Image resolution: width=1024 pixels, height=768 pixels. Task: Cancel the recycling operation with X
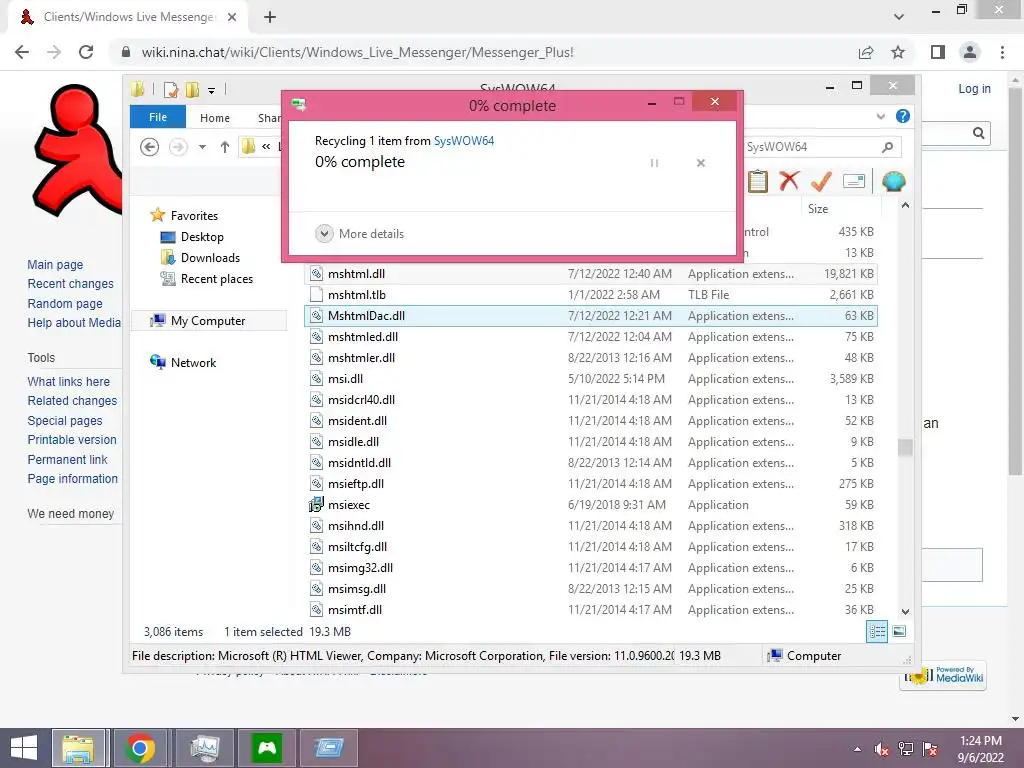pyautogui.click(x=701, y=163)
